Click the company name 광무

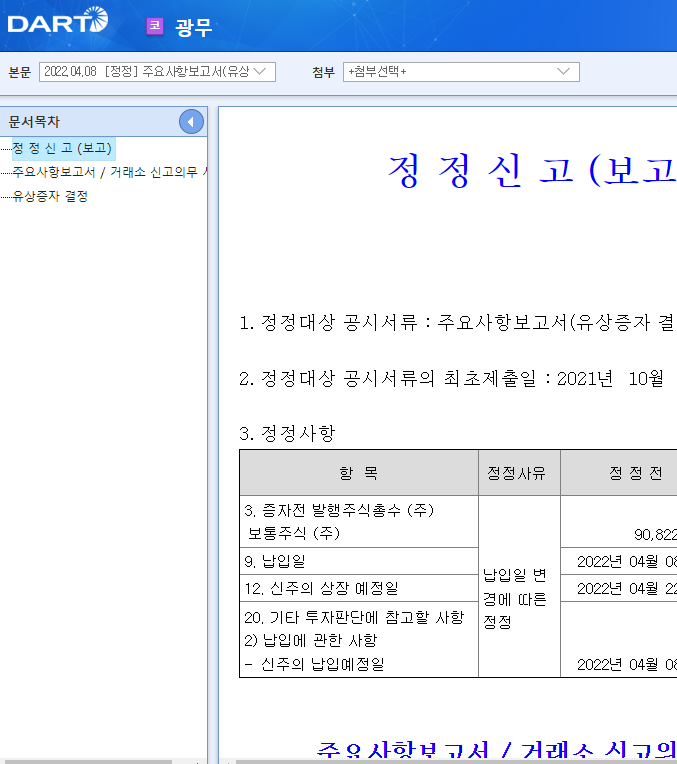[x=193, y=27]
